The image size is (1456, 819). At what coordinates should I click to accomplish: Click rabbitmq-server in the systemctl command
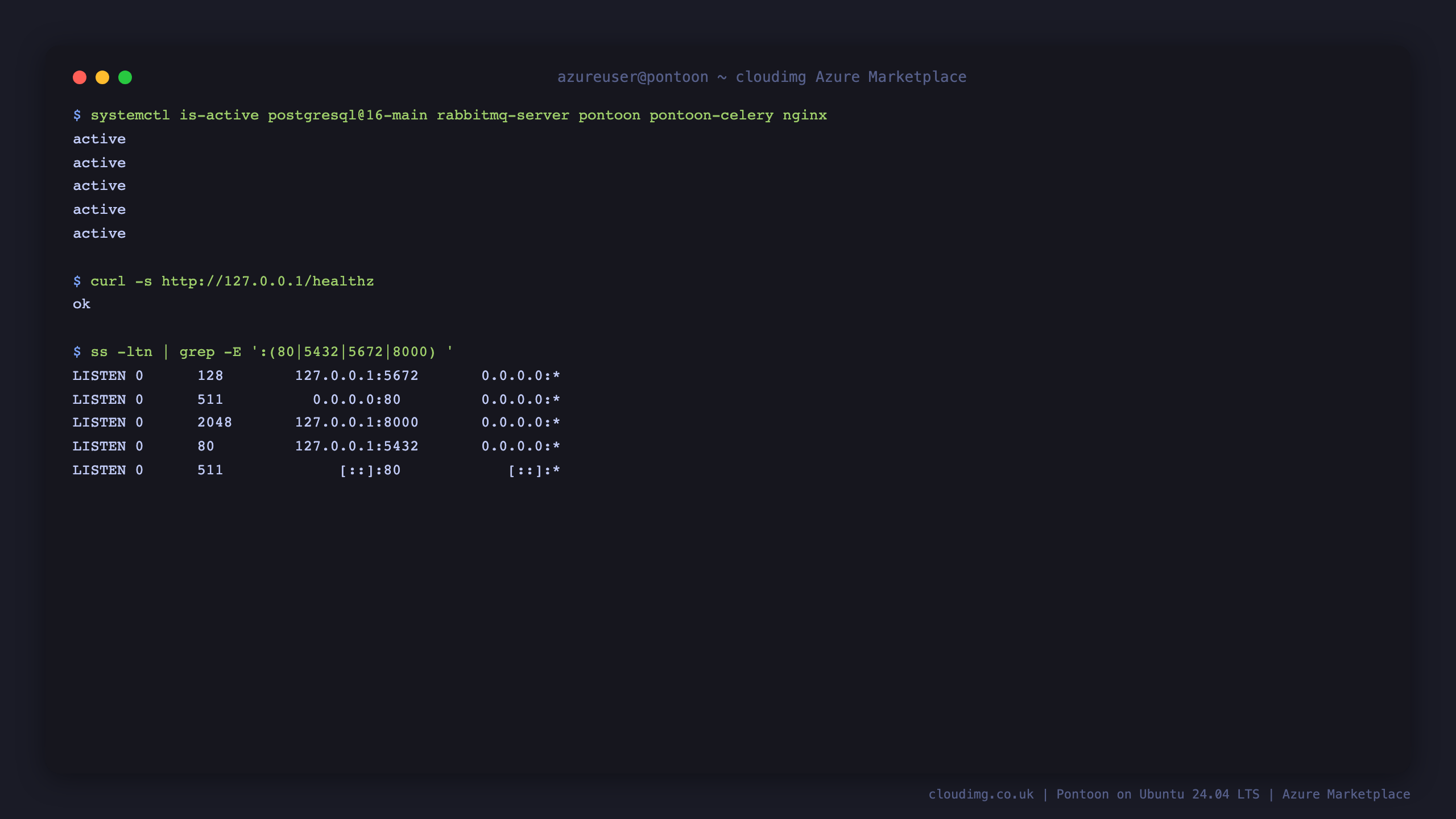(503, 115)
